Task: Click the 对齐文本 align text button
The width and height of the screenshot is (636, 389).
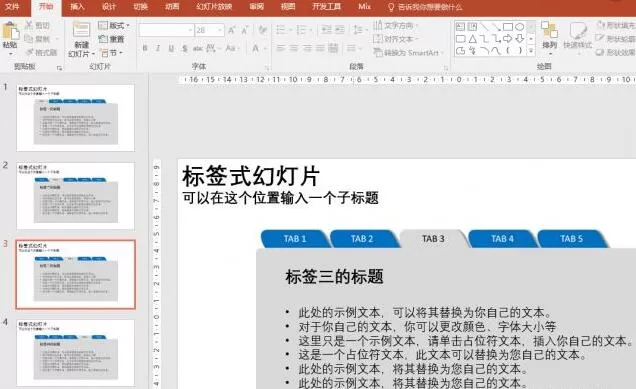Action: point(395,39)
